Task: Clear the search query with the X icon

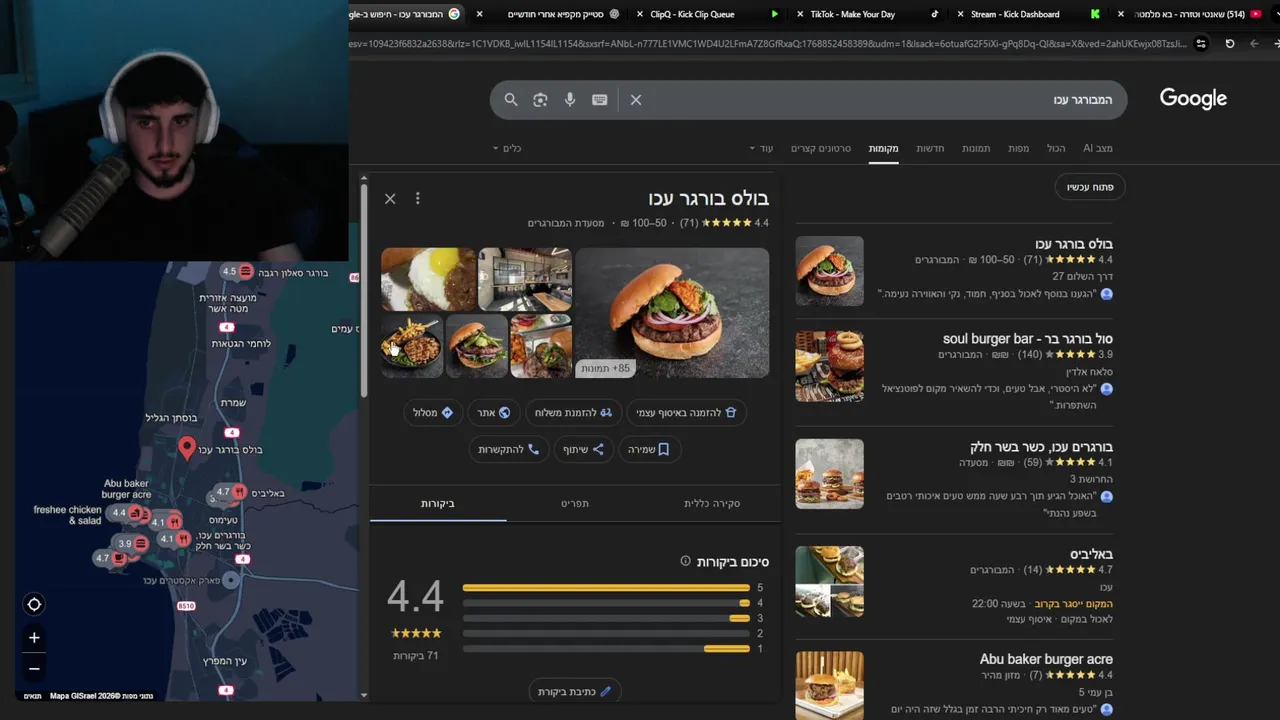Action: [636, 100]
